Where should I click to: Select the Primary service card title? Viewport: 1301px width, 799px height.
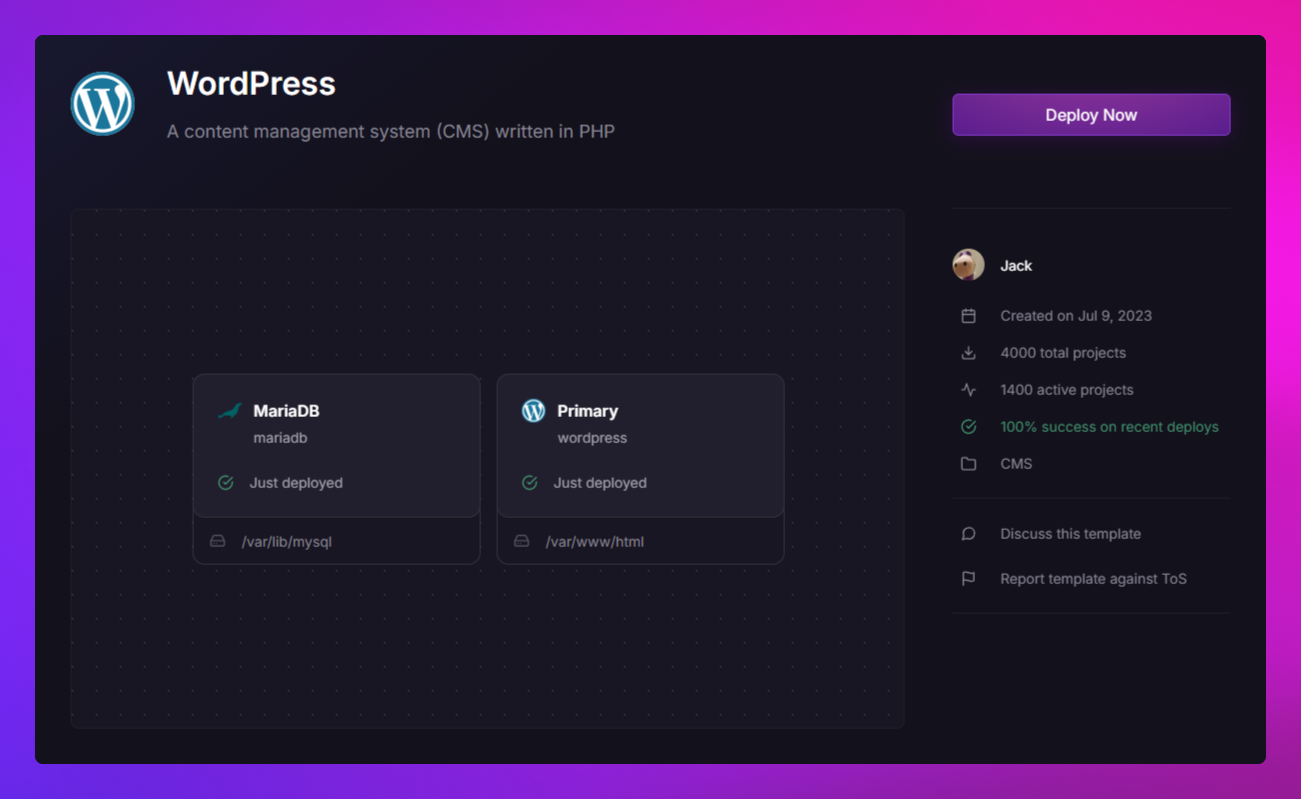[x=587, y=411]
